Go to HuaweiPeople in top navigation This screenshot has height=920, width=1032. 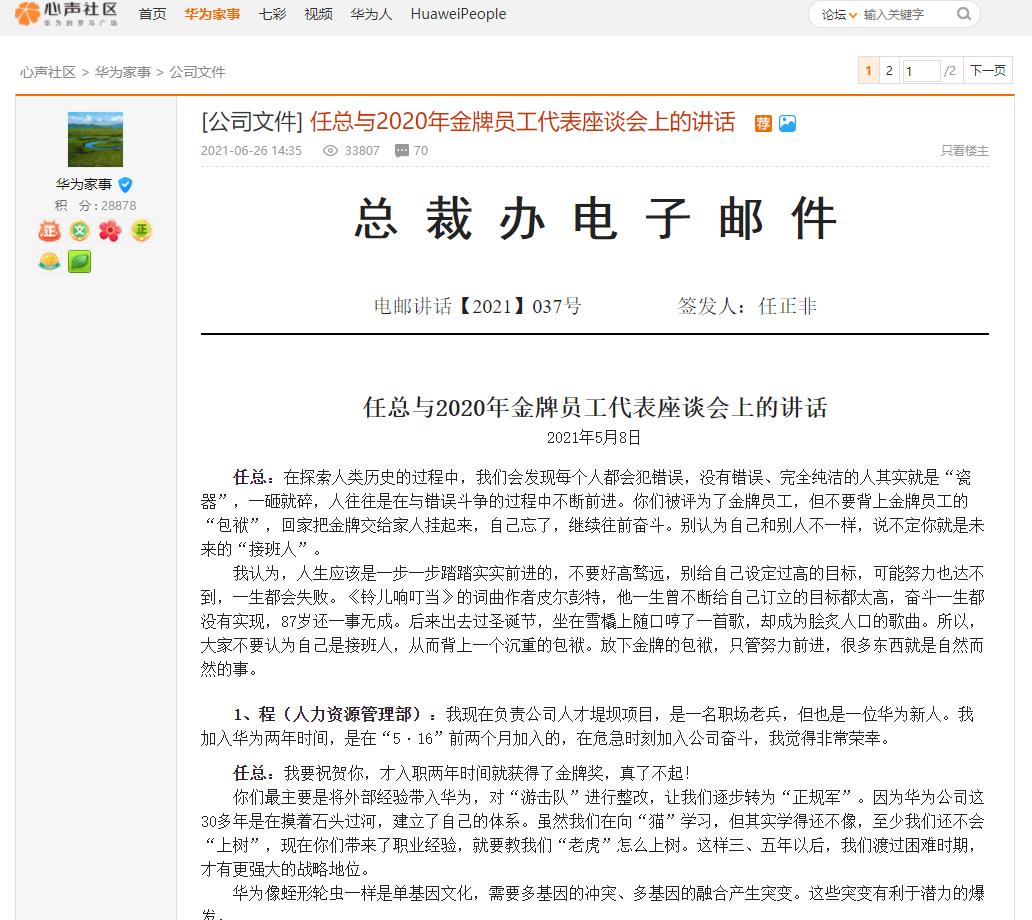point(458,14)
